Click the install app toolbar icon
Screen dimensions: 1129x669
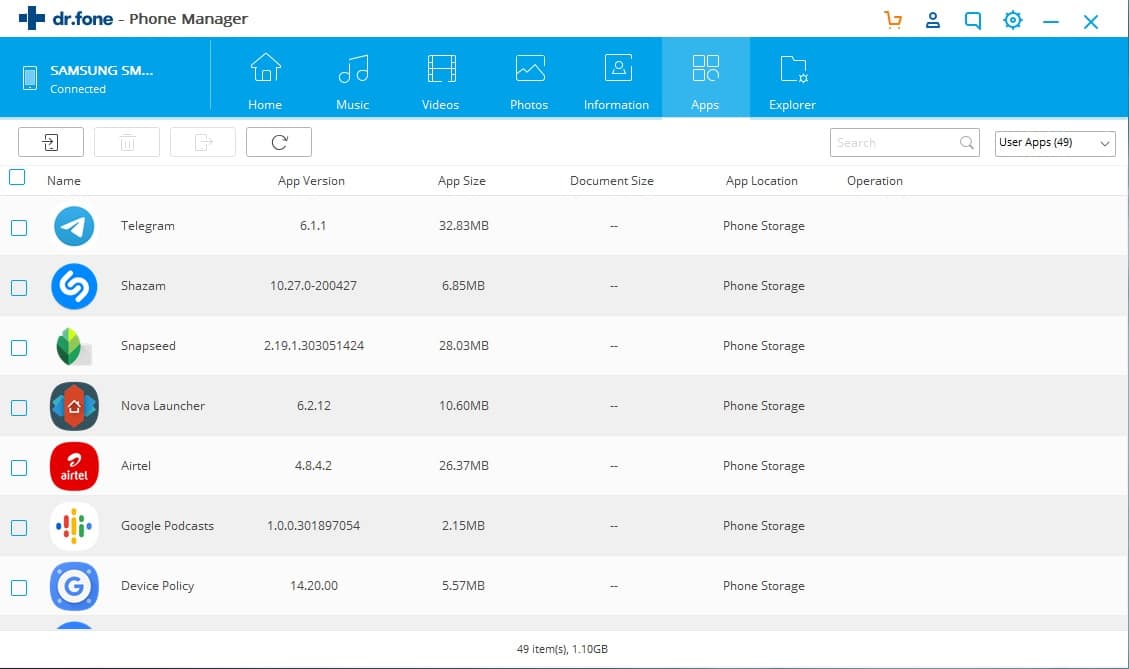click(50, 142)
